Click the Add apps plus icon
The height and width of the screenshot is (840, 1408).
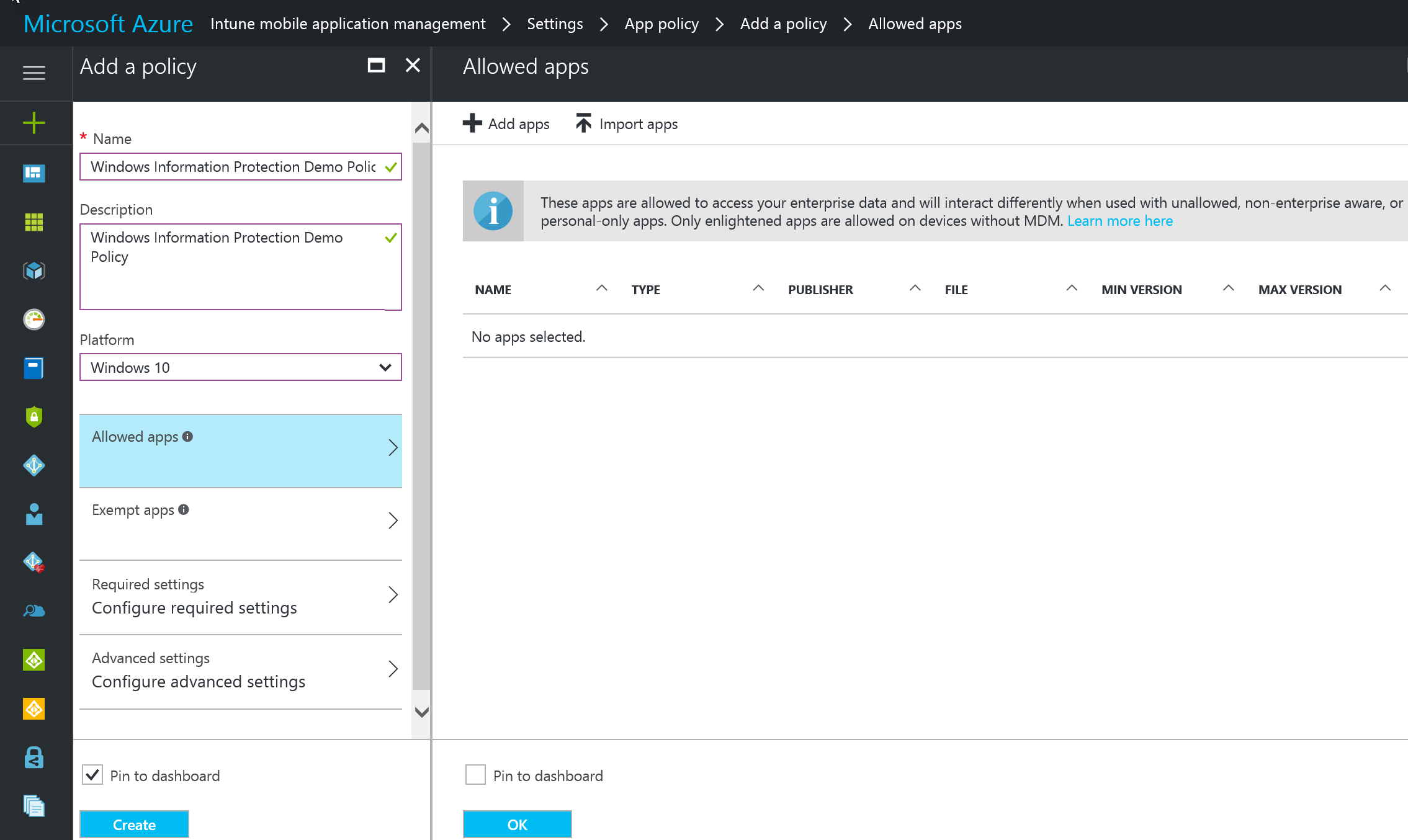[472, 123]
